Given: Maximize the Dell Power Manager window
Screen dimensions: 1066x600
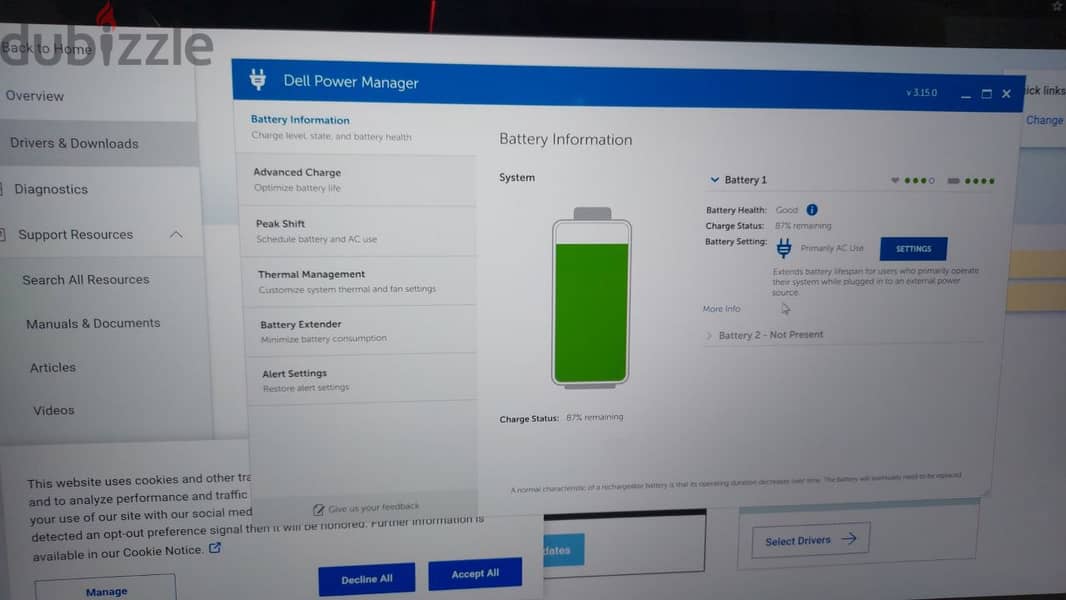Looking at the screenshot, I should tap(986, 94).
